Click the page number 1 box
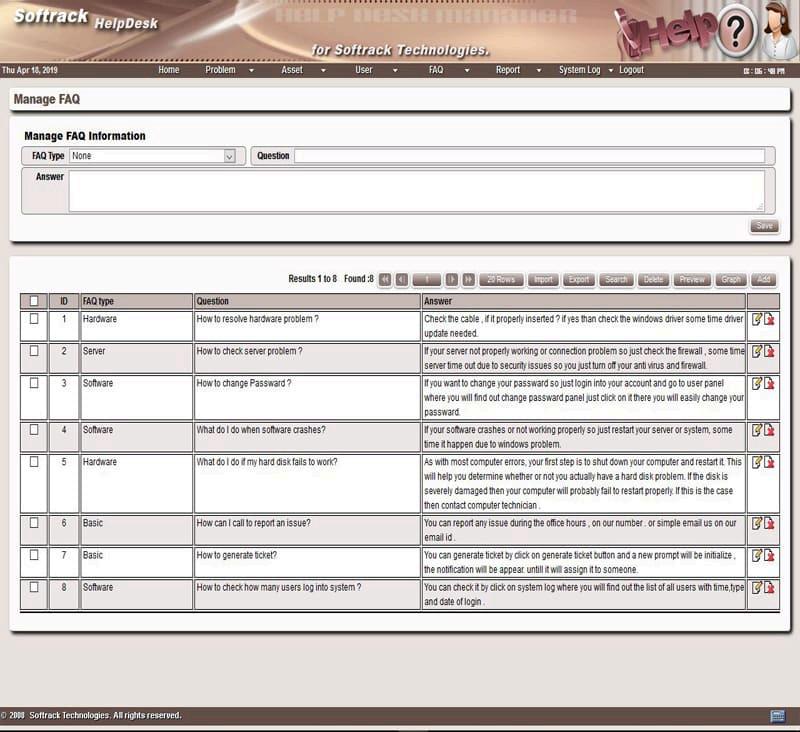The height and width of the screenshot is (732, 800). pyautogui.click(x=427, y=280)
